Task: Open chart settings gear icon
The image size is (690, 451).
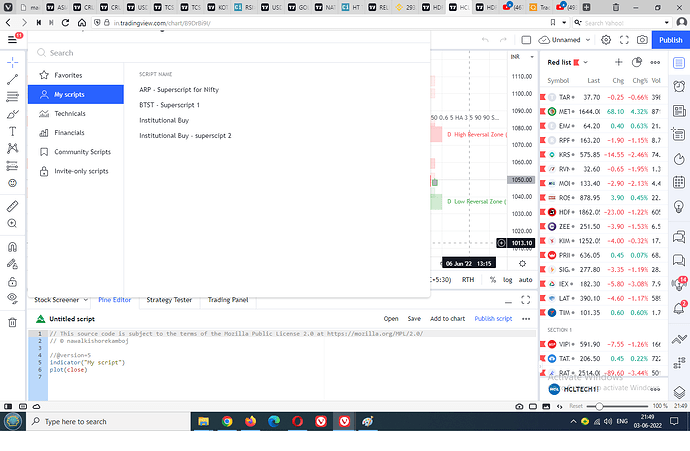Action: point(606,40)
